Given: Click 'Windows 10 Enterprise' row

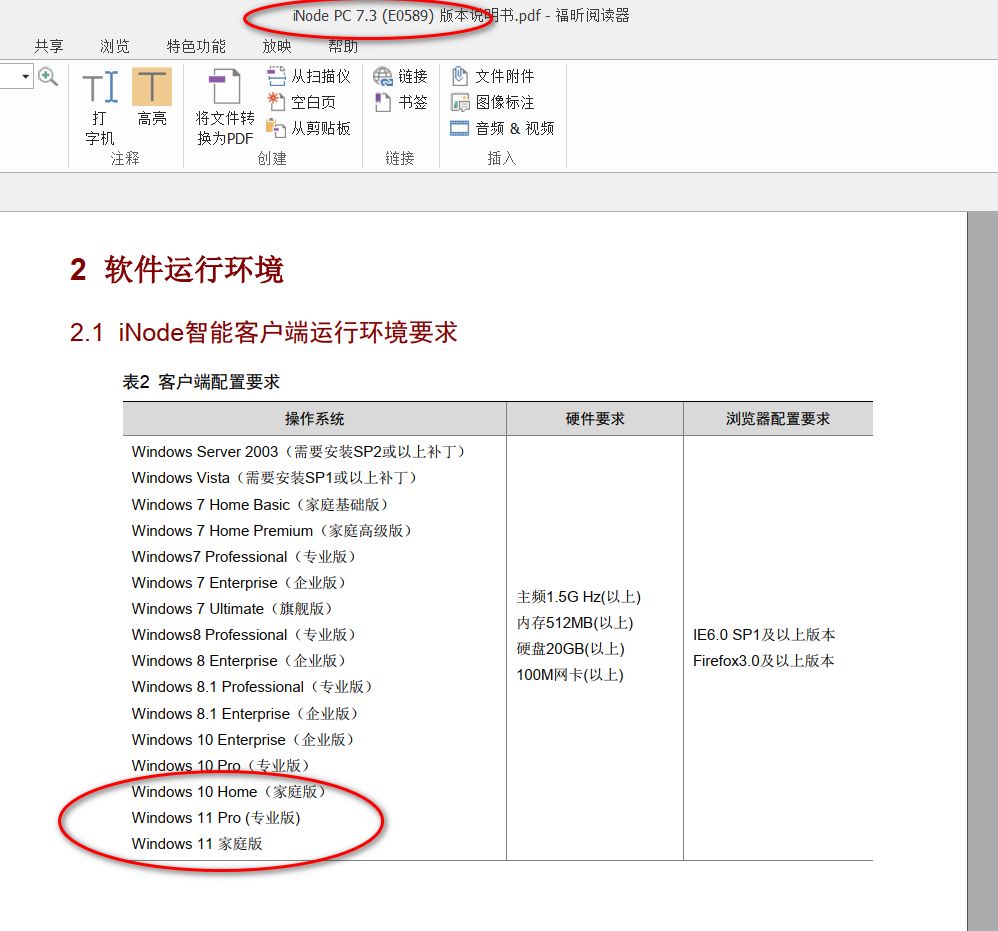Looking at the screenshot, I should [x=244, y=740].
